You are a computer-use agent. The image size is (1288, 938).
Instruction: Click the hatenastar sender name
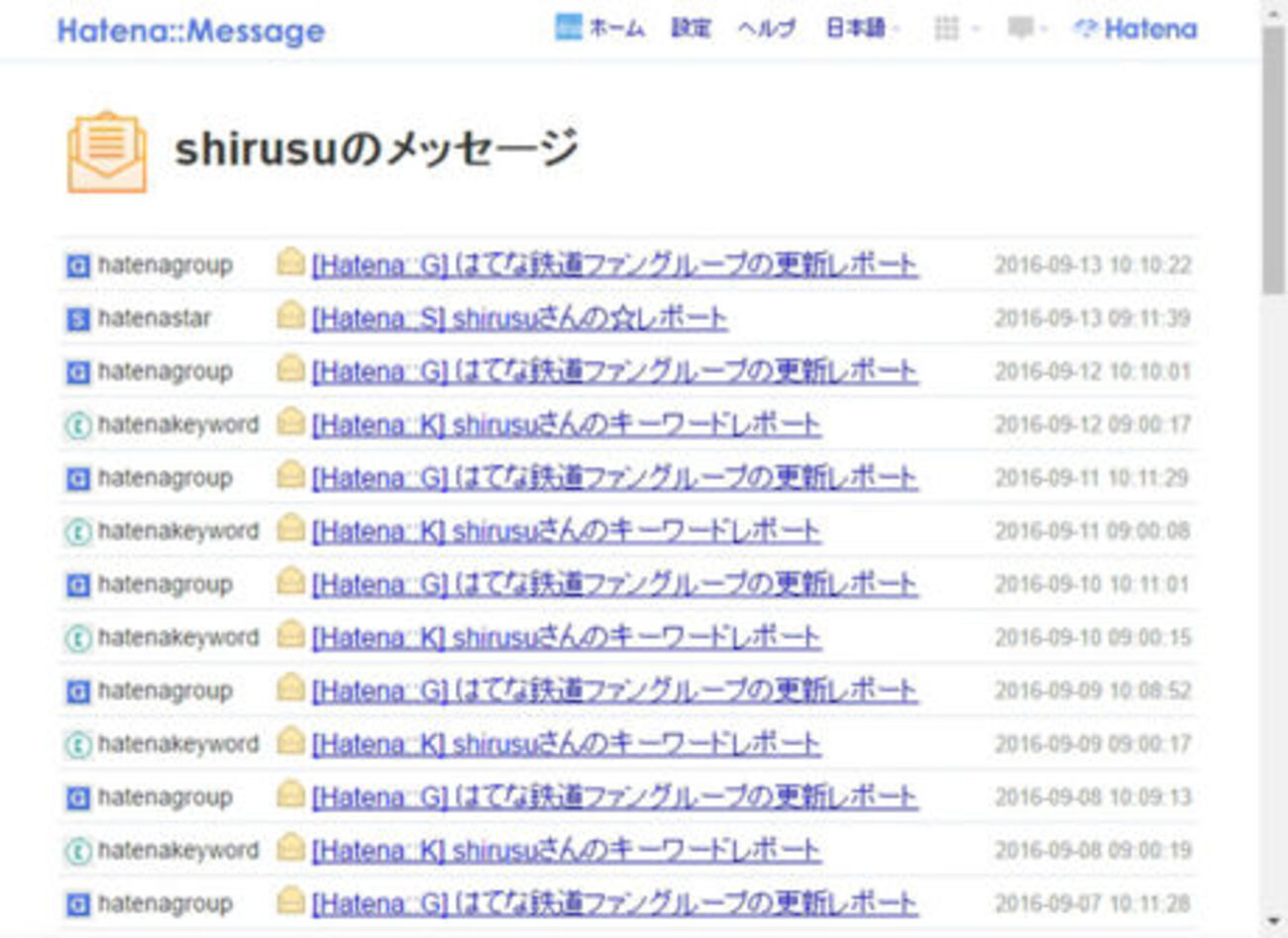click(x=155, y=319)
